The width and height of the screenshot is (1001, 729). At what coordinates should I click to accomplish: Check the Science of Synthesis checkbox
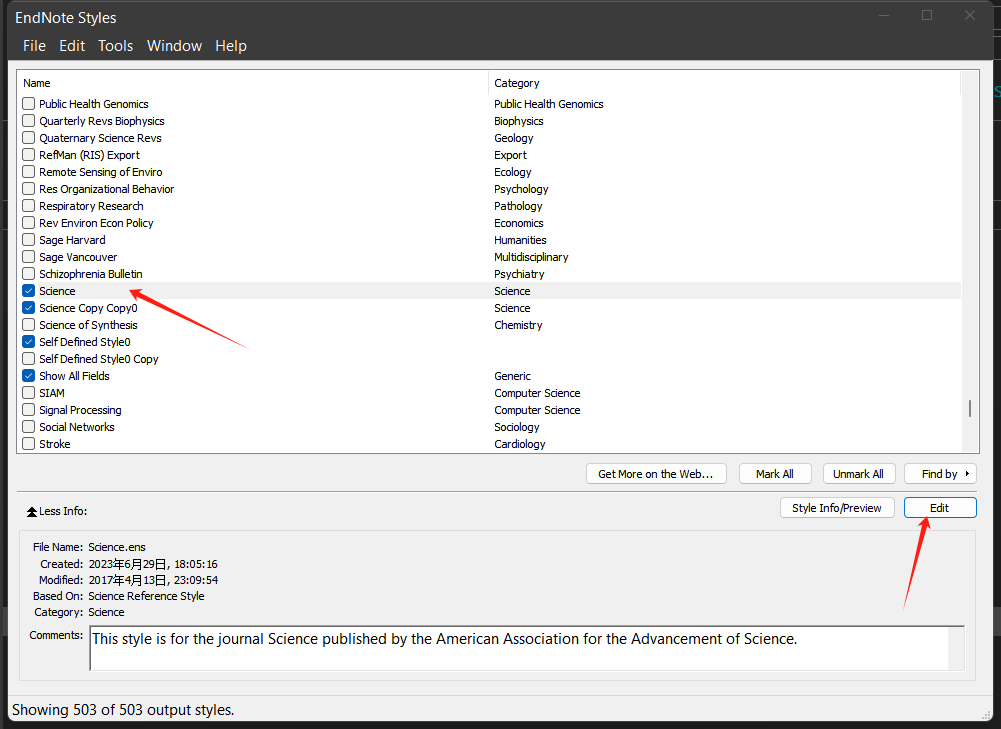(x=29, y=325)
